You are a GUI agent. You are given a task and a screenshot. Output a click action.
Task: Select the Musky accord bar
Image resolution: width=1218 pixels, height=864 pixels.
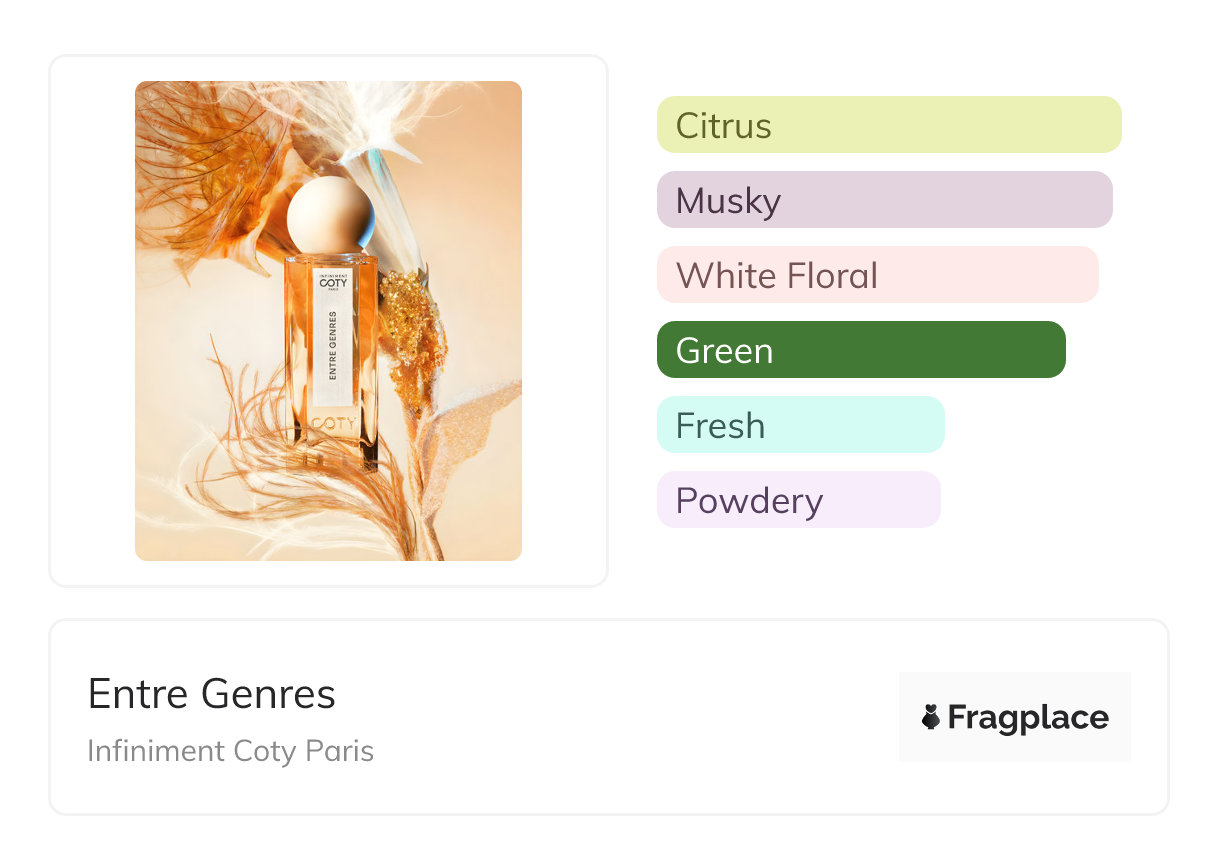click(884, 200)
